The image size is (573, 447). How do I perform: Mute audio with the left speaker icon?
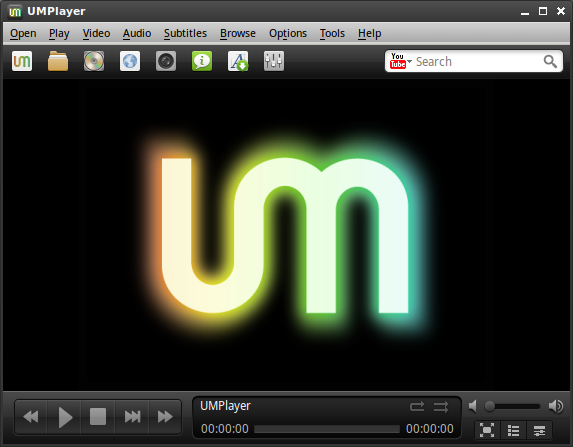click(x=473, y=406)
